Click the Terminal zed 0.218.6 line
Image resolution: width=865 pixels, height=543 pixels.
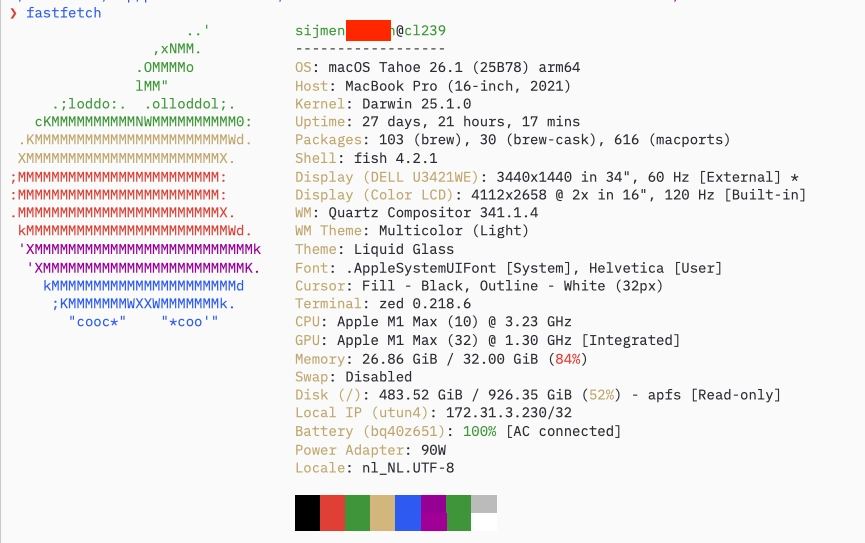click(x=383, y=304)
